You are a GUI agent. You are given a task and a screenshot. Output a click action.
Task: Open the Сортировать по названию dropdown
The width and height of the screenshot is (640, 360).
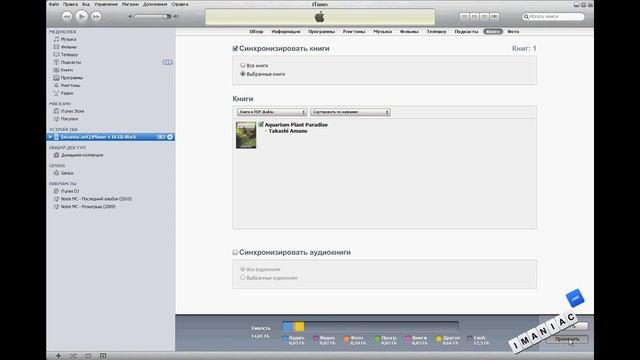click(x=350, y=112)
